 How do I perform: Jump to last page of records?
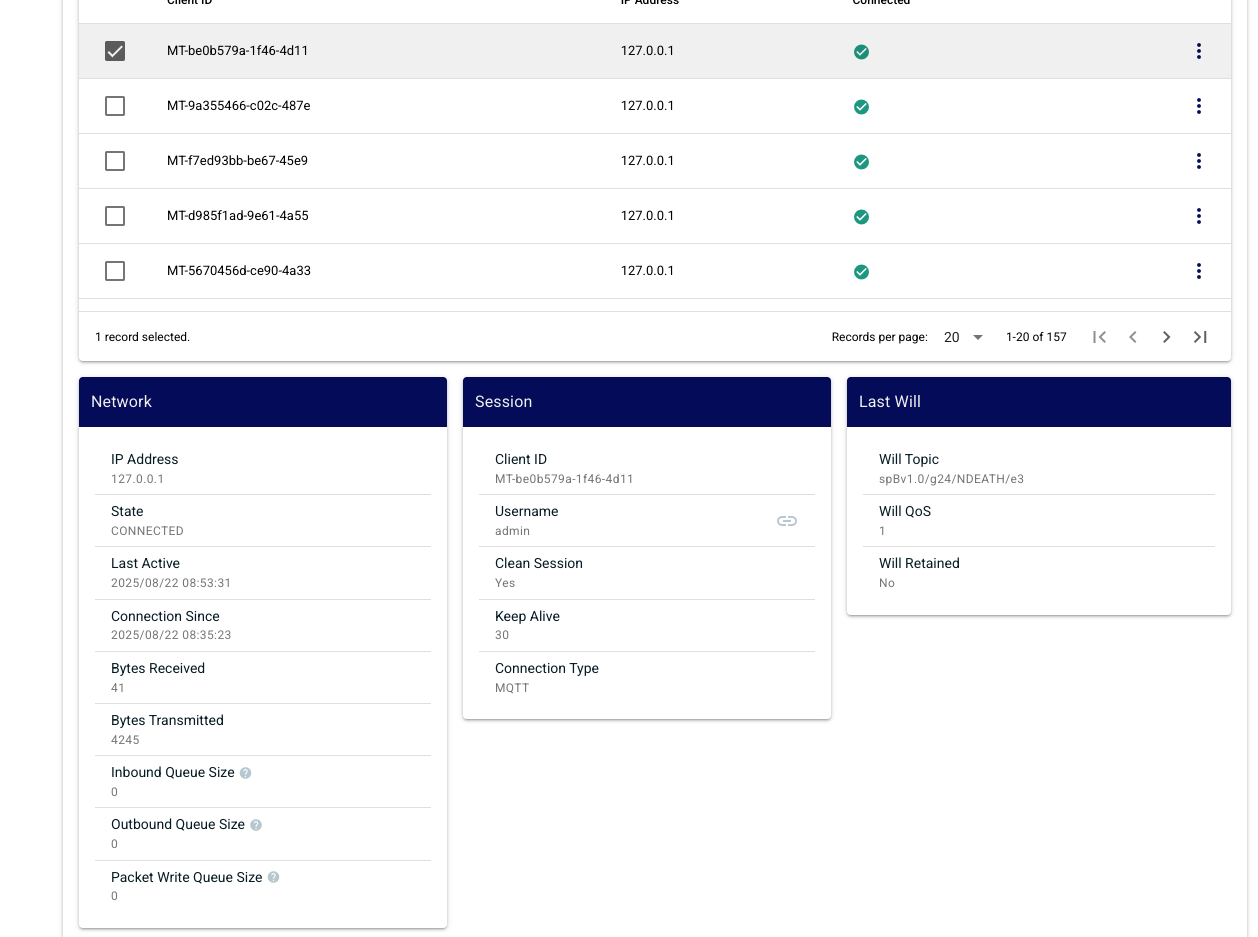click(x=1200, y=337)
